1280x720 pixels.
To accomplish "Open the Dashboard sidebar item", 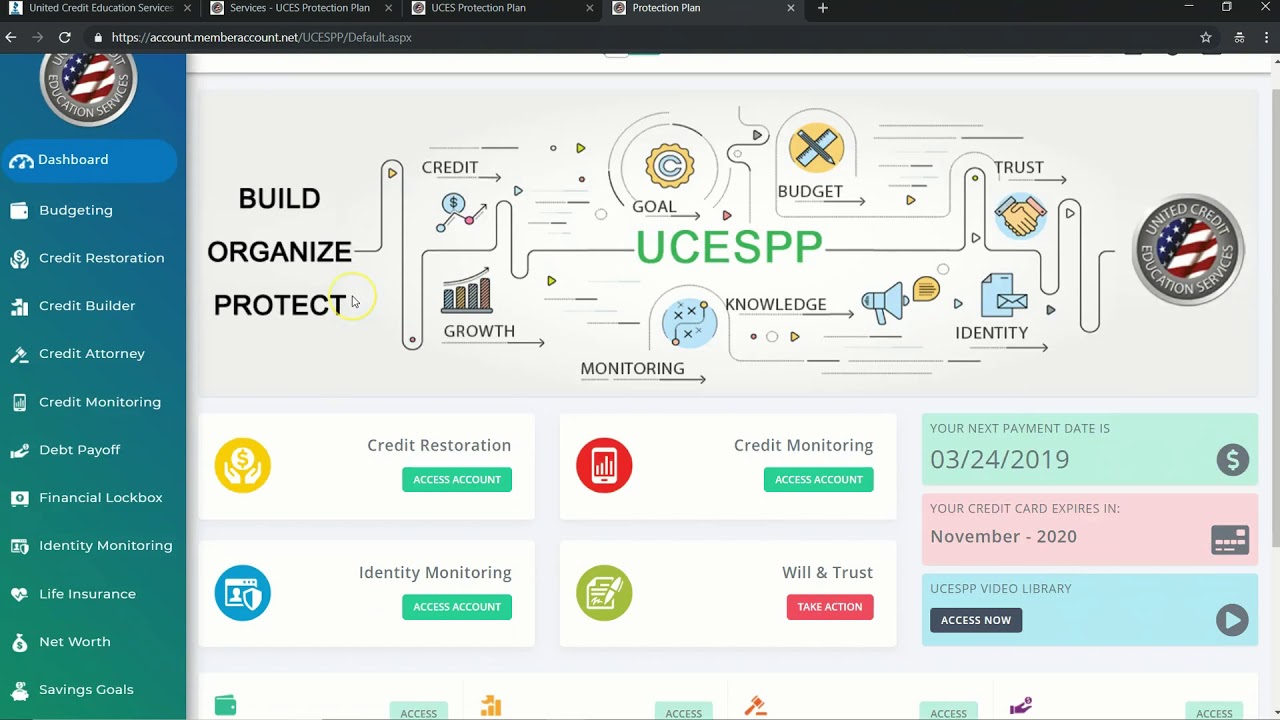I will (88, 160).
